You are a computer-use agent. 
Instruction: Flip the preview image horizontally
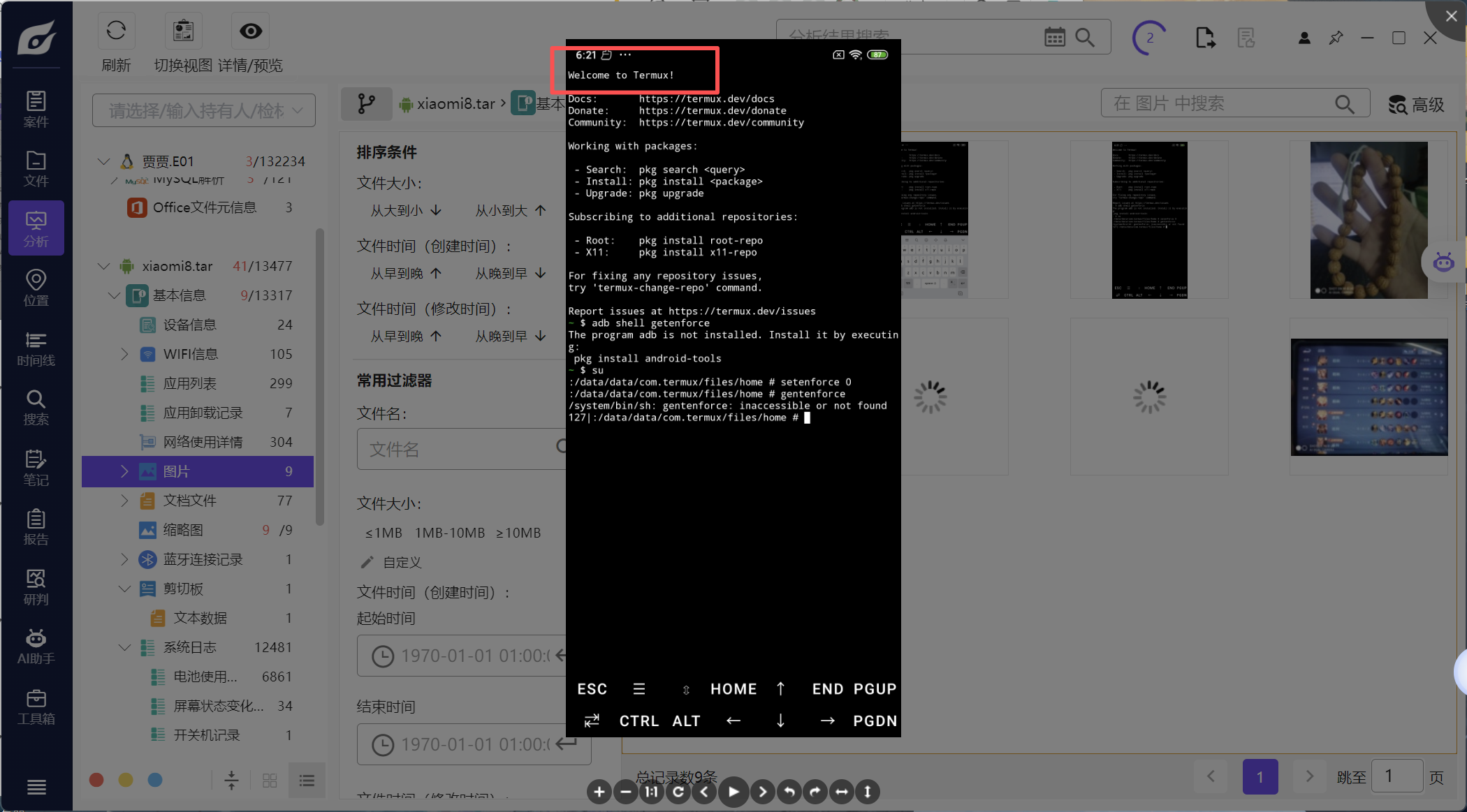(841, 792)
